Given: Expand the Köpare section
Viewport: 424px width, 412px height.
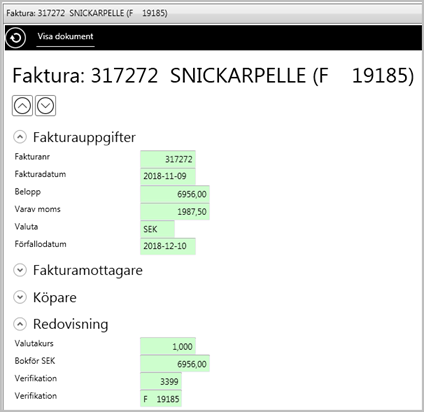Looking at the screenshot, I should pos(20,297).
